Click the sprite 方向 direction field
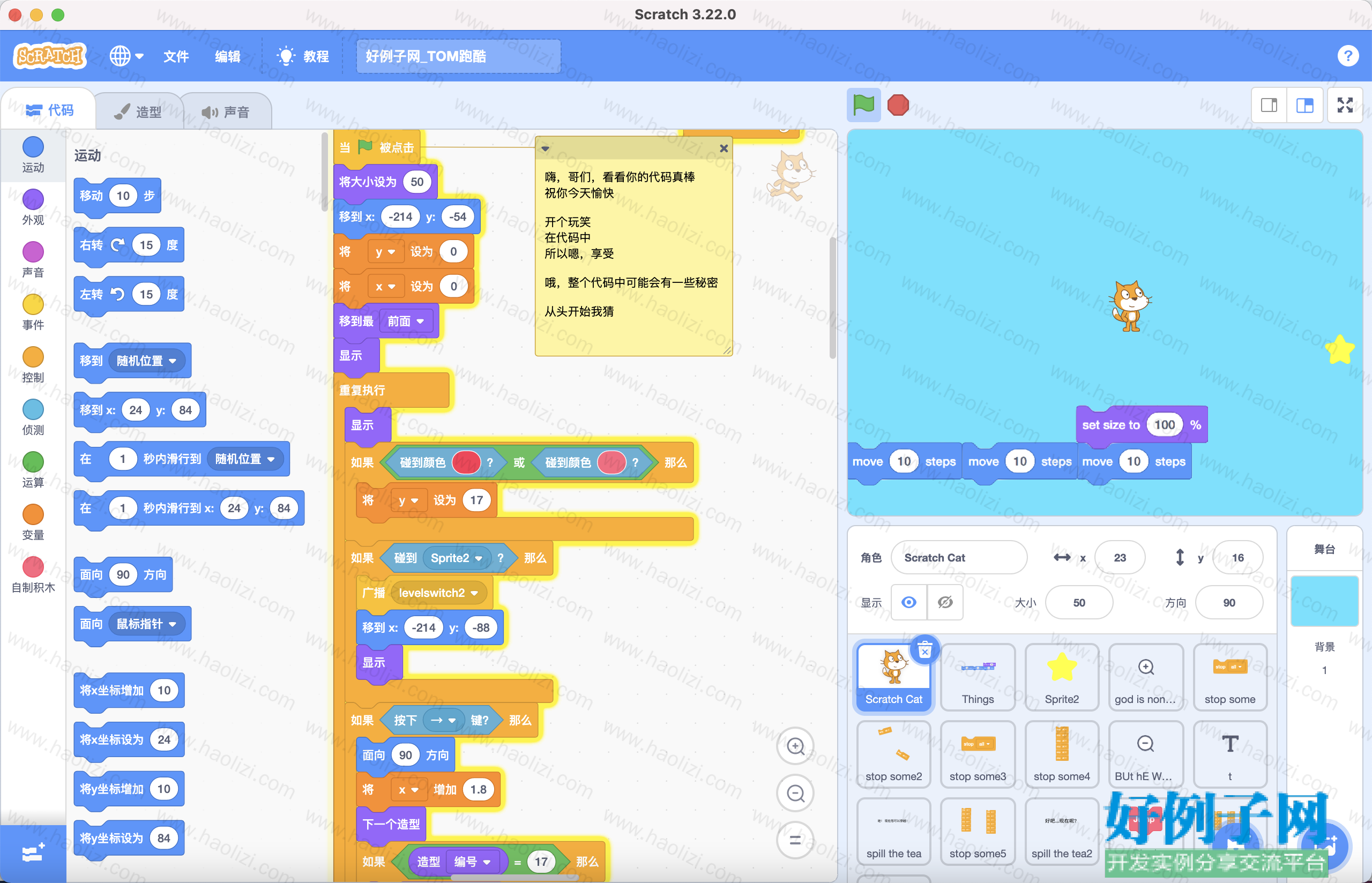 1229,603
